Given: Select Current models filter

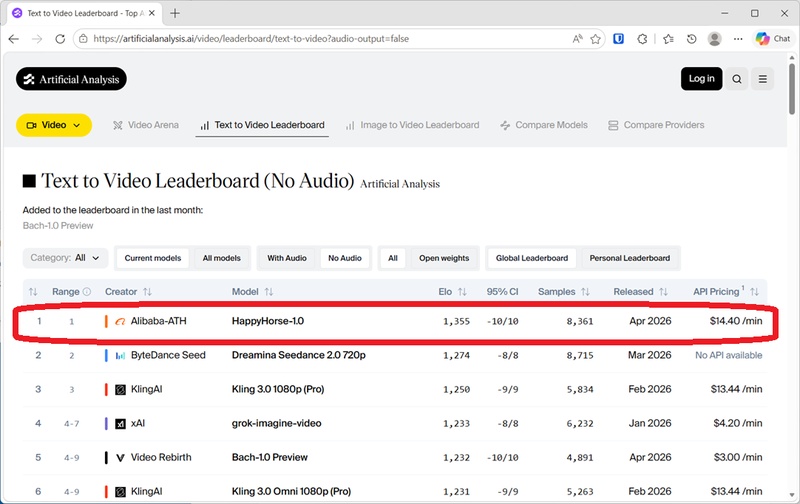Looking at the screenshot, I should click(153, 258).
